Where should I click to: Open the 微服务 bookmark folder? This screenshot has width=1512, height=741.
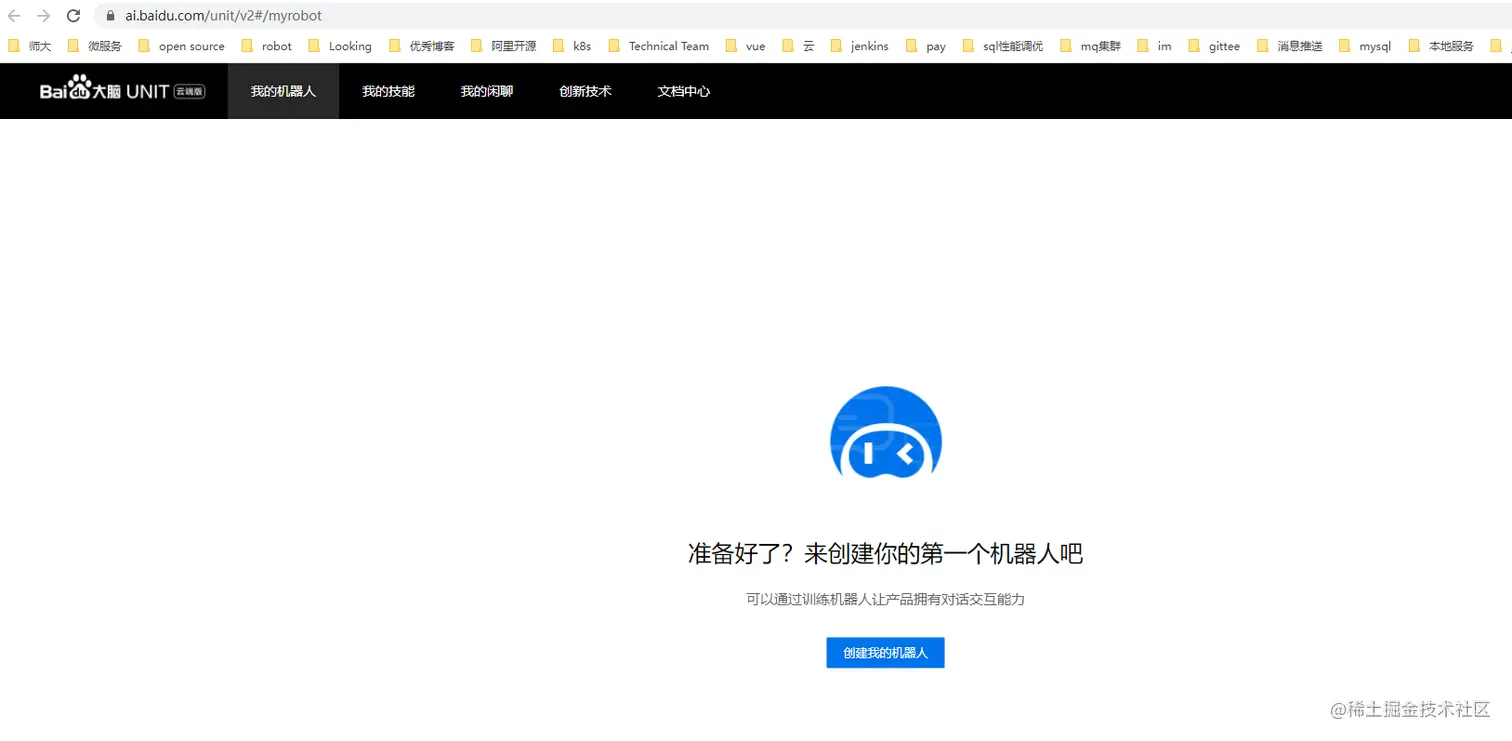94,46
